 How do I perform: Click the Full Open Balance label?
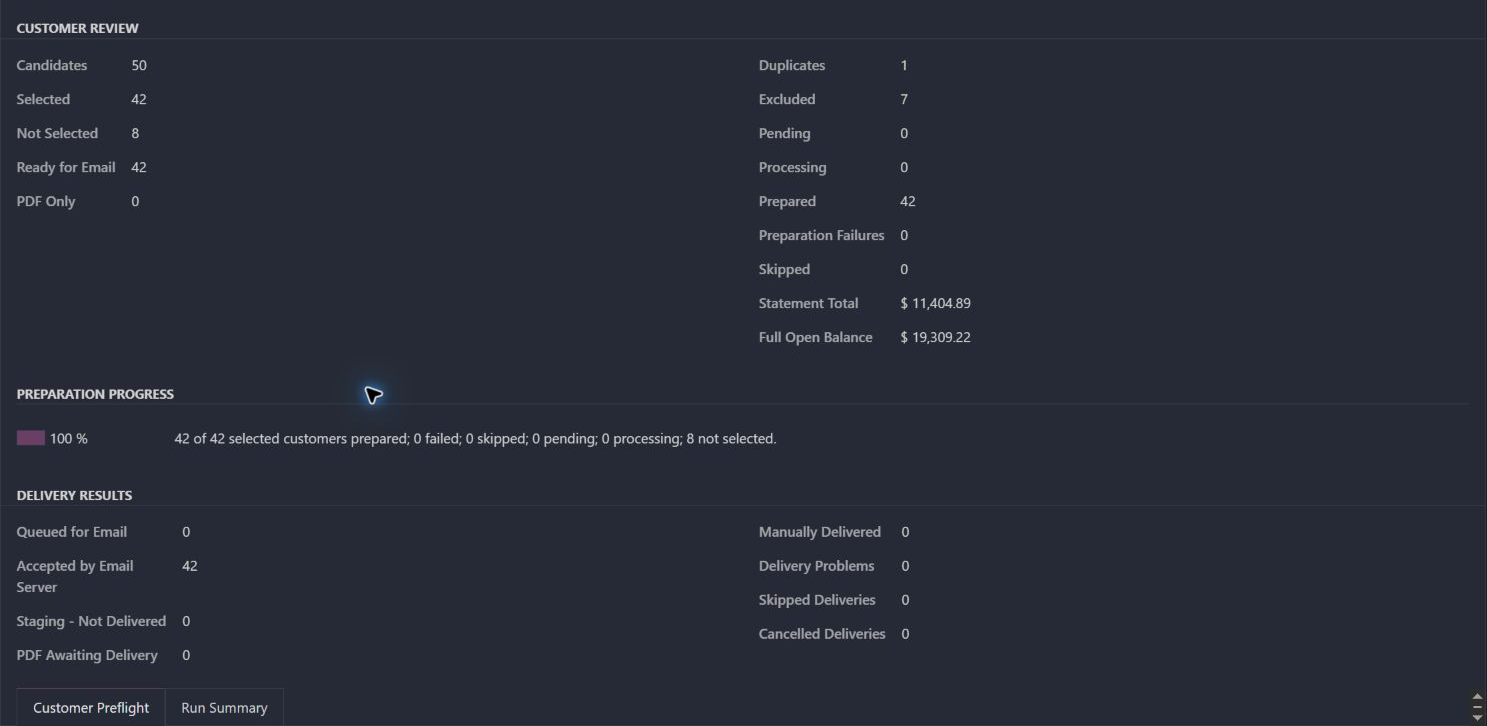pyautogui.click(x=816, y=337)
